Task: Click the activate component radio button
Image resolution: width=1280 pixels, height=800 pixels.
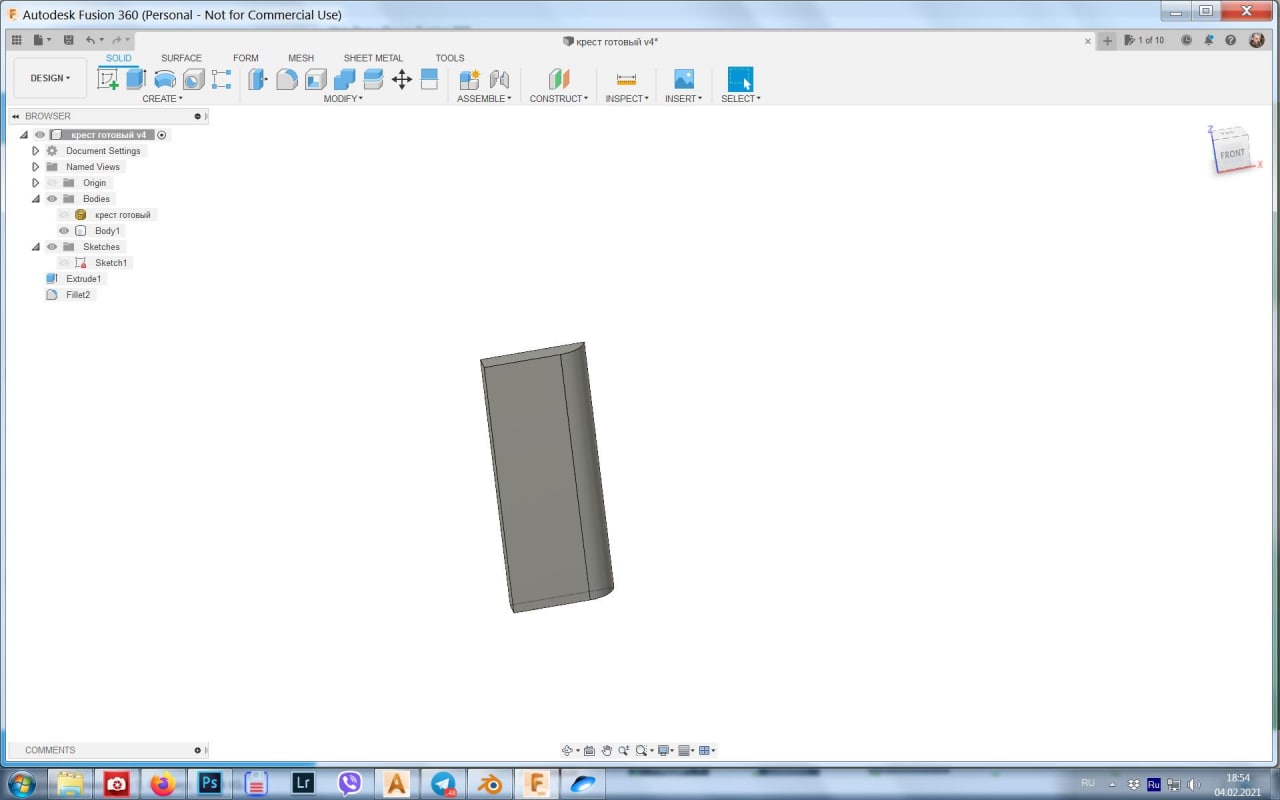Action: pyautogui.click(x=162, y=135)
